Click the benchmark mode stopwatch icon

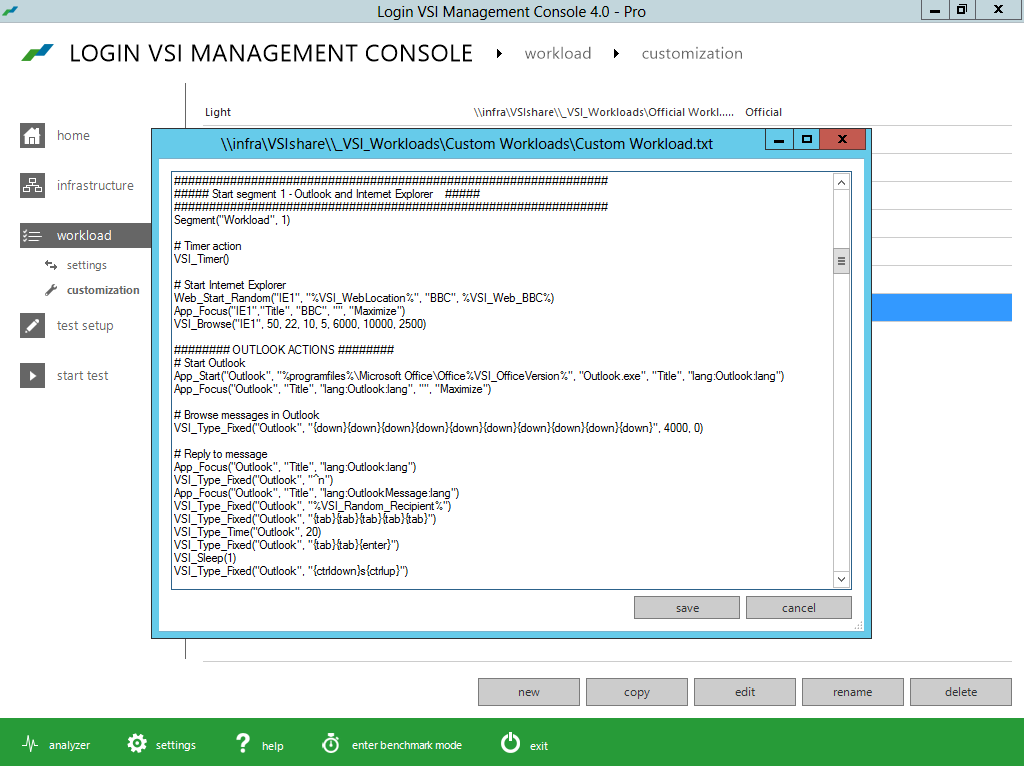click(x=330, y=745)
